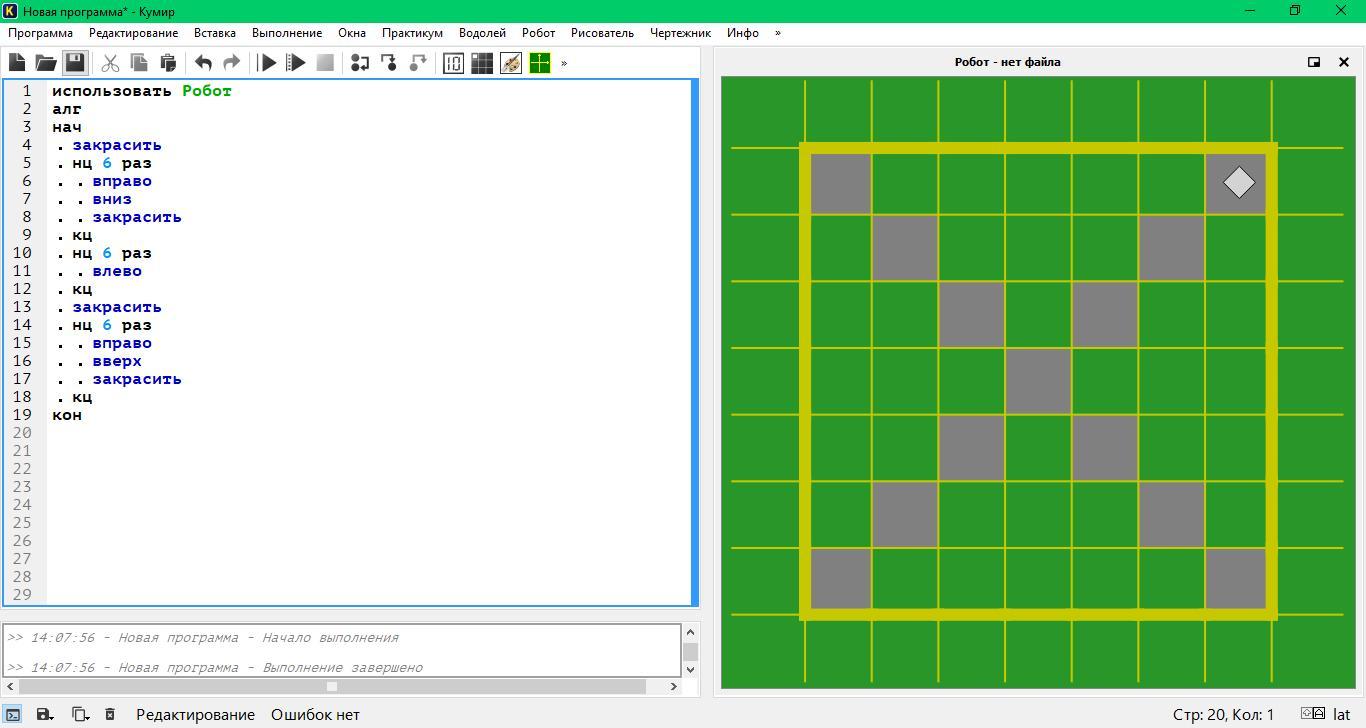Expand hidden toolbar items with chevron
The width and height of the screenshot is (1366, 728).
[x=564, y=63]
